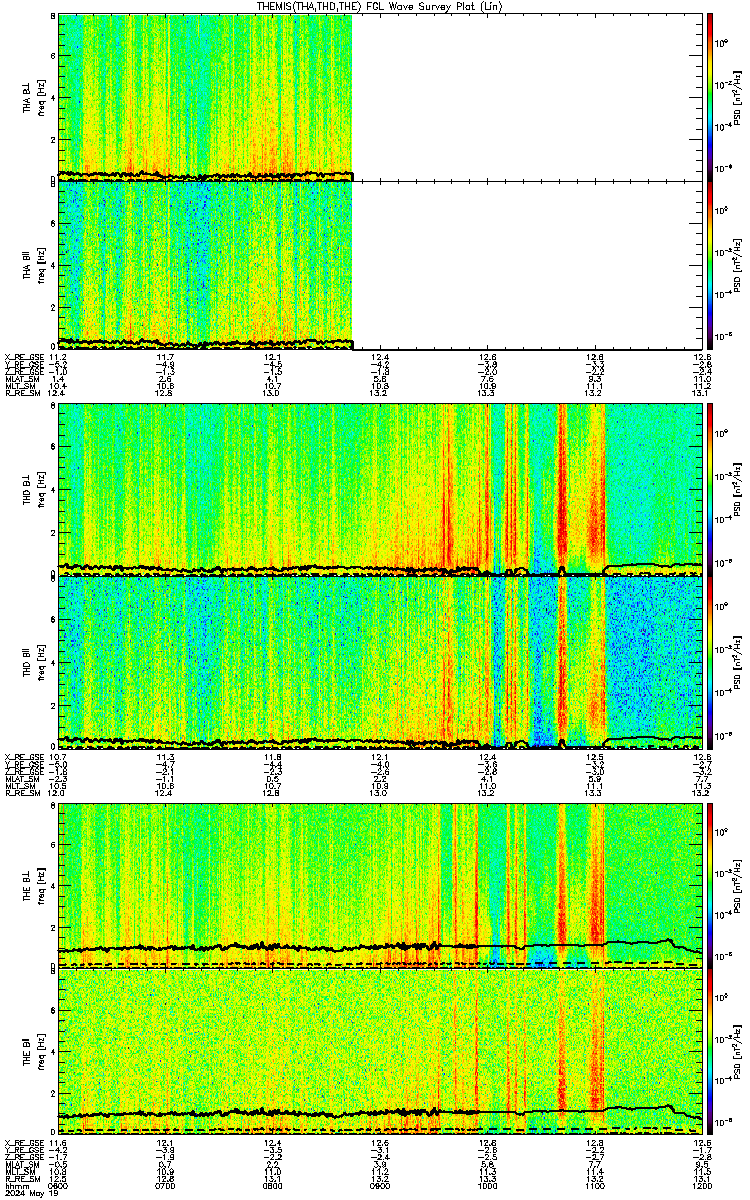Click the 0700 time tick label

(x=166, y=1185)
